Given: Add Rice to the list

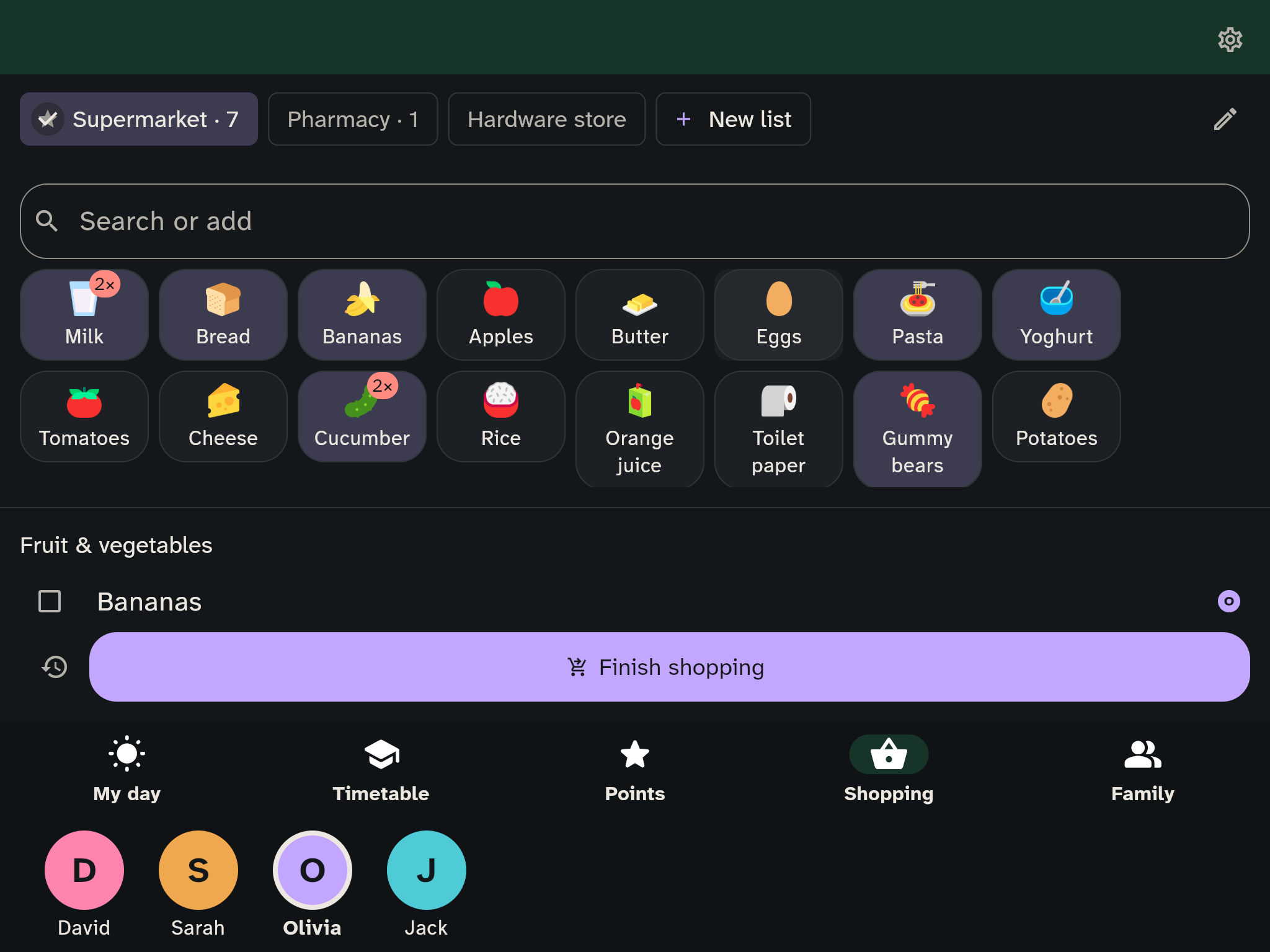Looking at the screenshot, I should (501, 416).
